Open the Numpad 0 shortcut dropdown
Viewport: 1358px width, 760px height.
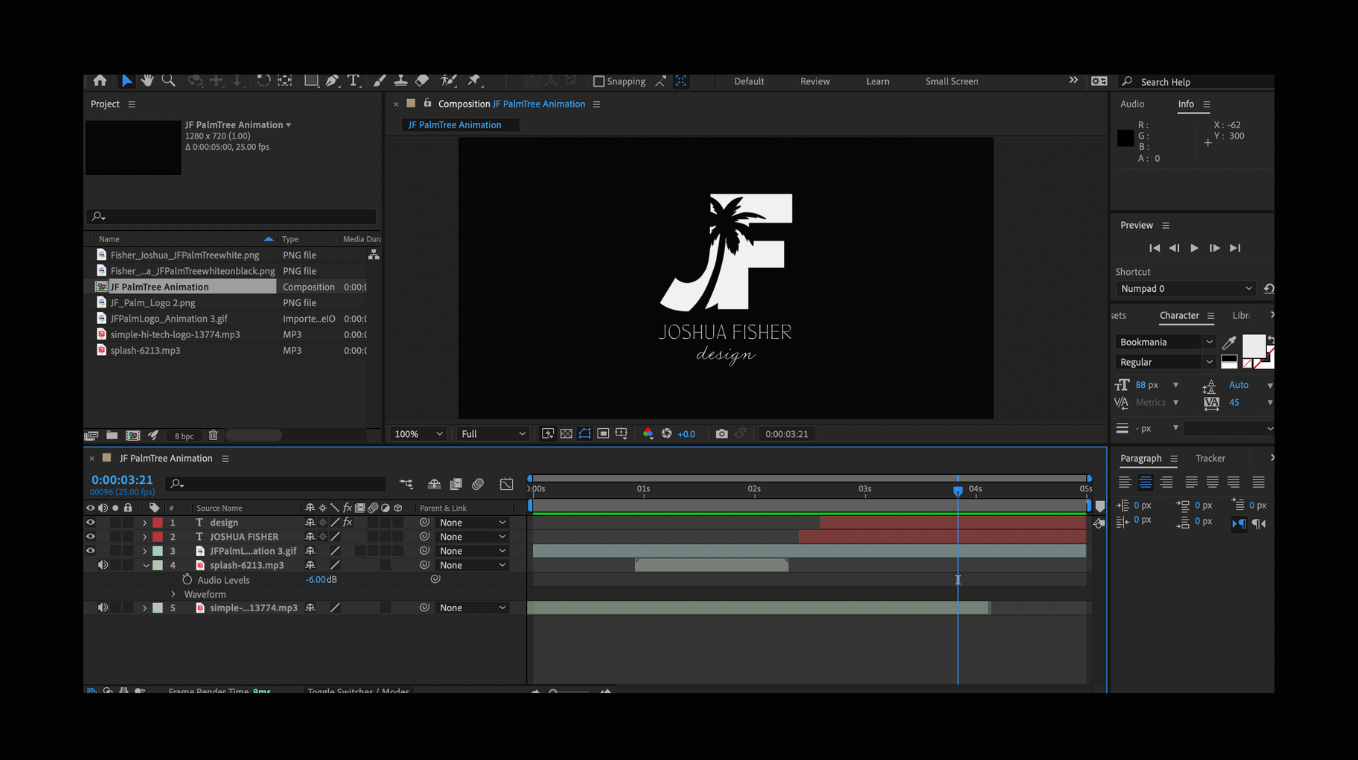coord(1186,289)
